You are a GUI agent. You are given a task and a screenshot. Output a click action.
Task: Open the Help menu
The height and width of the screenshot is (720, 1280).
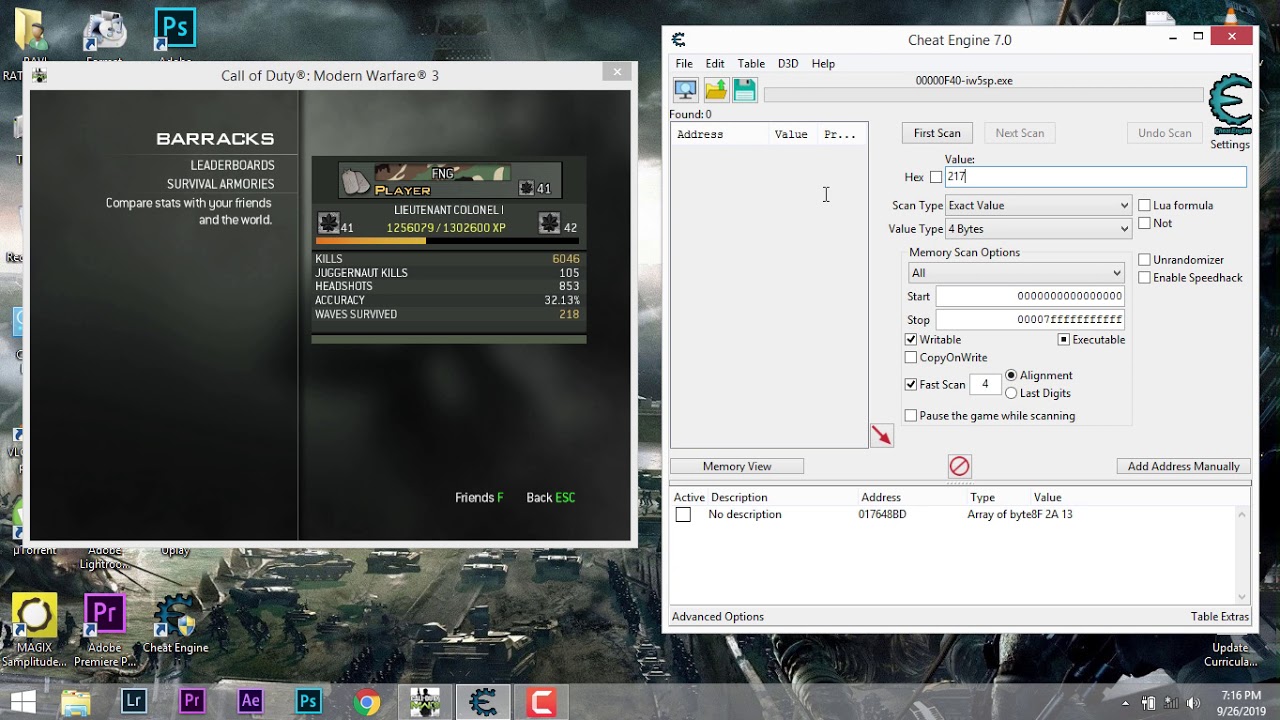point(823,63)
